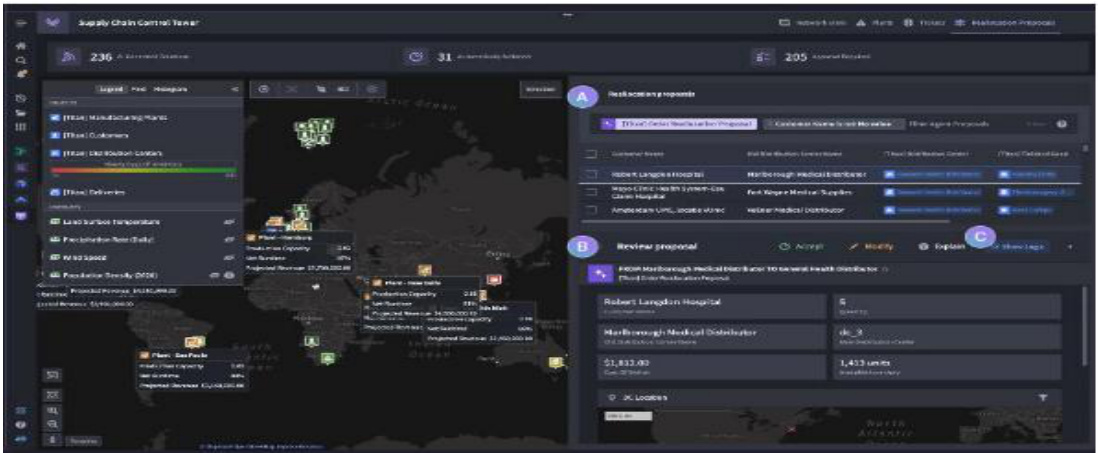This screenshot has width=1098, height=453.
Task: Tick the checkbox for Robert Langdon Hospital
Action: [591, 174]
